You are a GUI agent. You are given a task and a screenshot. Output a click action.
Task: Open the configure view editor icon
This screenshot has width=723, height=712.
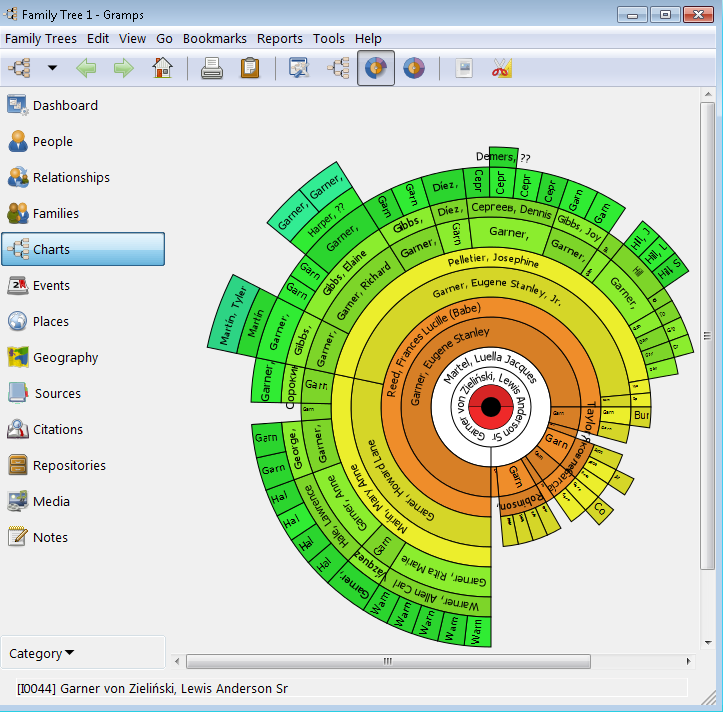click(299, 68)
